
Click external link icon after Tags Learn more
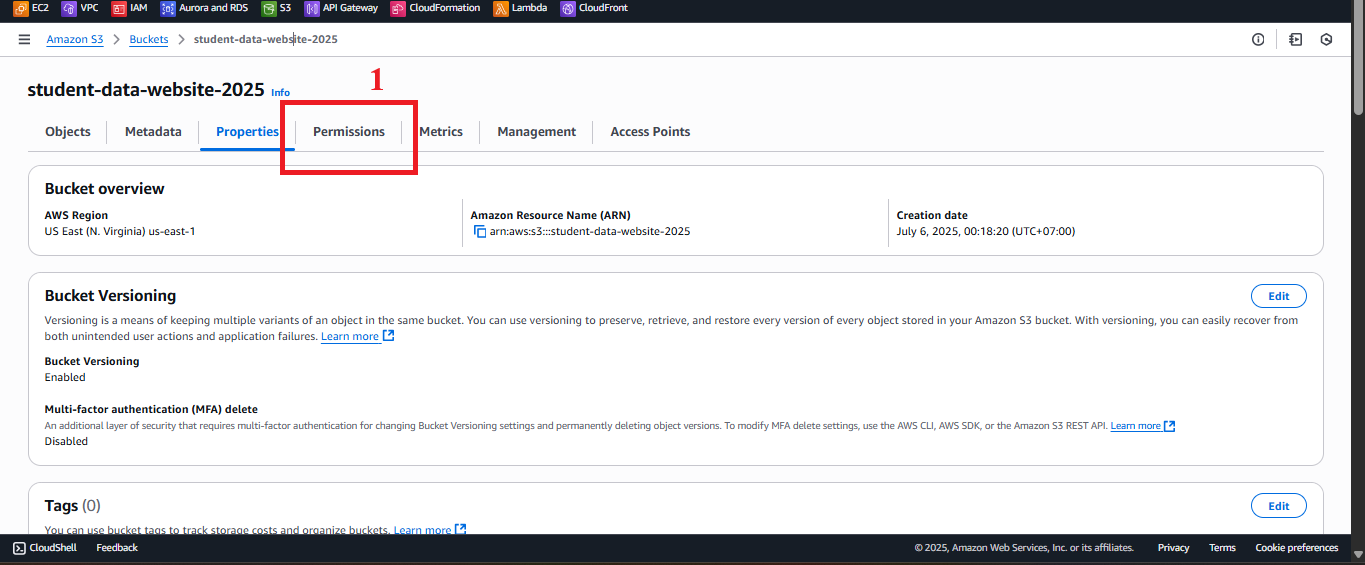pyautogui.click(x=461, y=529)
